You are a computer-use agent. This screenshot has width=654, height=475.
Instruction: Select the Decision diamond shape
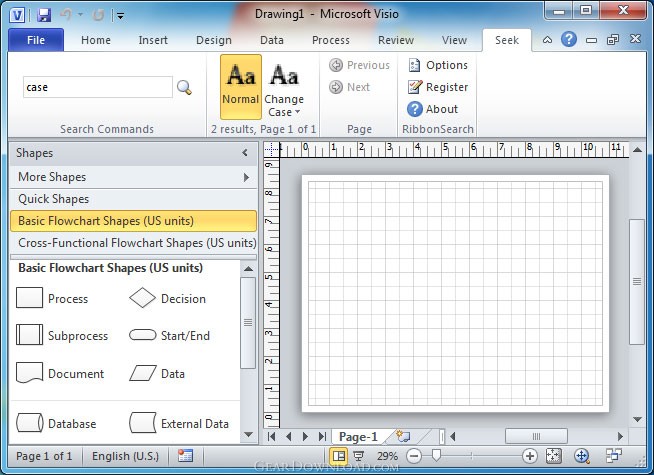(x=167, y=299)
